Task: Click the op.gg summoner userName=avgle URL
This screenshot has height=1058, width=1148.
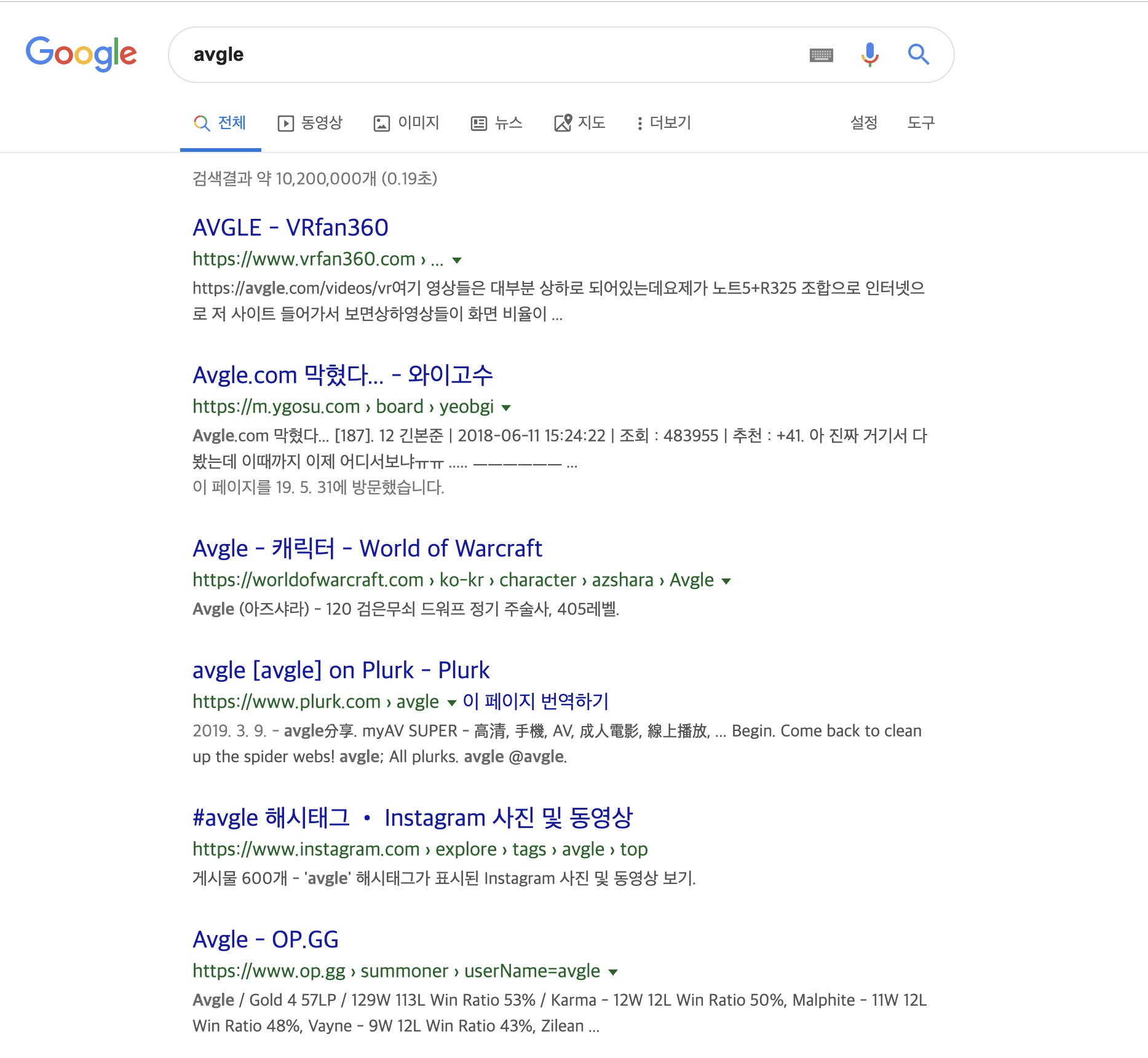Action: click(x=396, y=971)
